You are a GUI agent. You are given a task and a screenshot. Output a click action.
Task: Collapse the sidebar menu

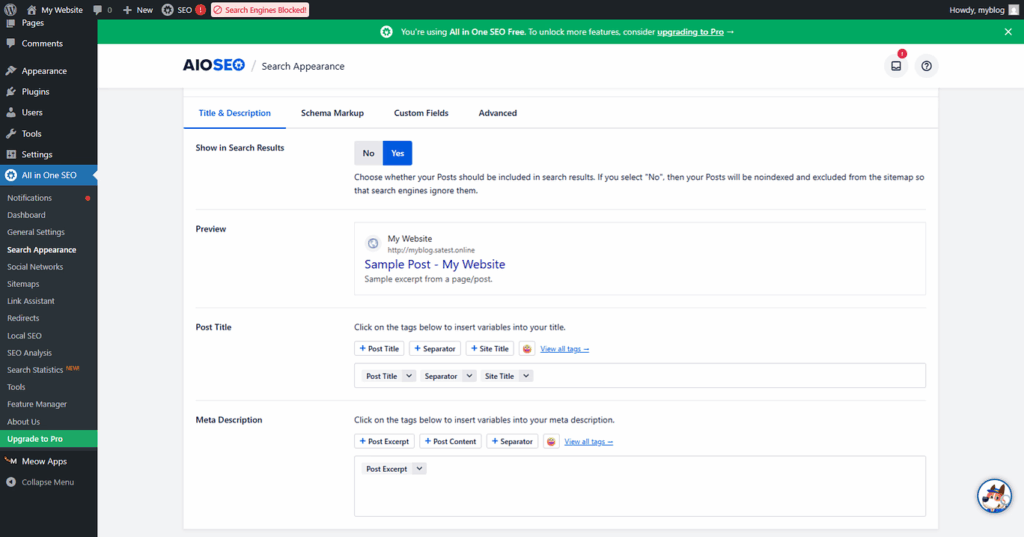(48, 482)
